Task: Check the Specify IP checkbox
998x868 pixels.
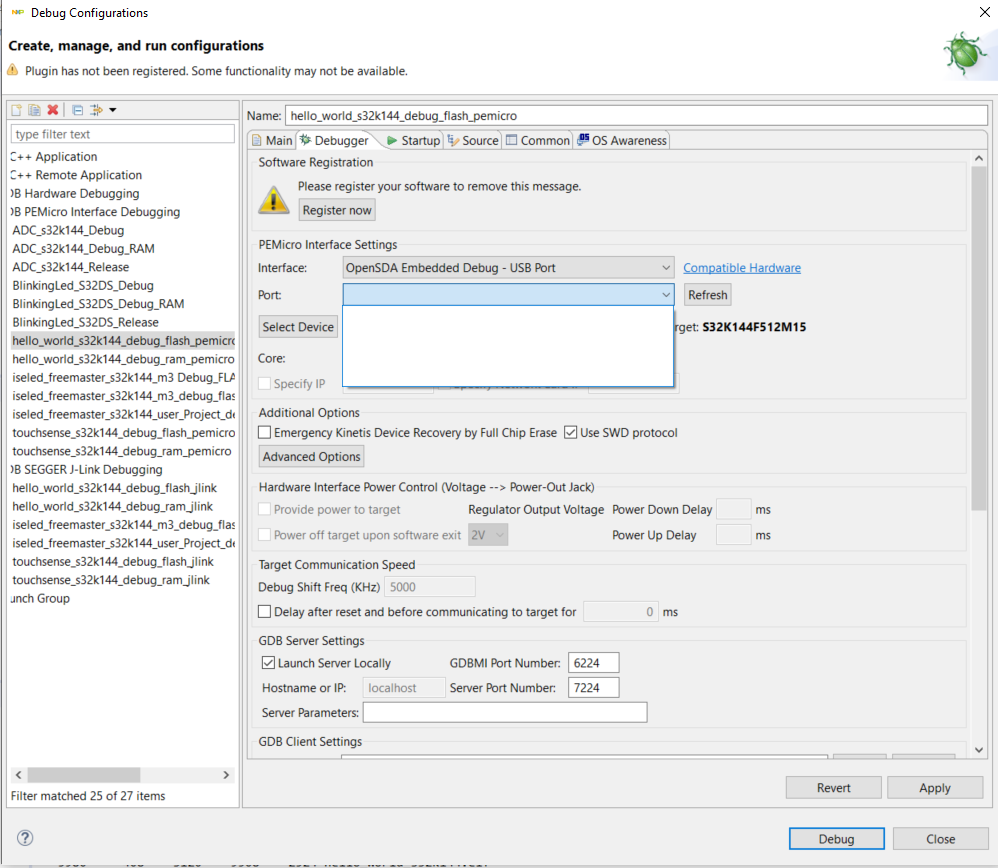Action: [x=265, y=384]
